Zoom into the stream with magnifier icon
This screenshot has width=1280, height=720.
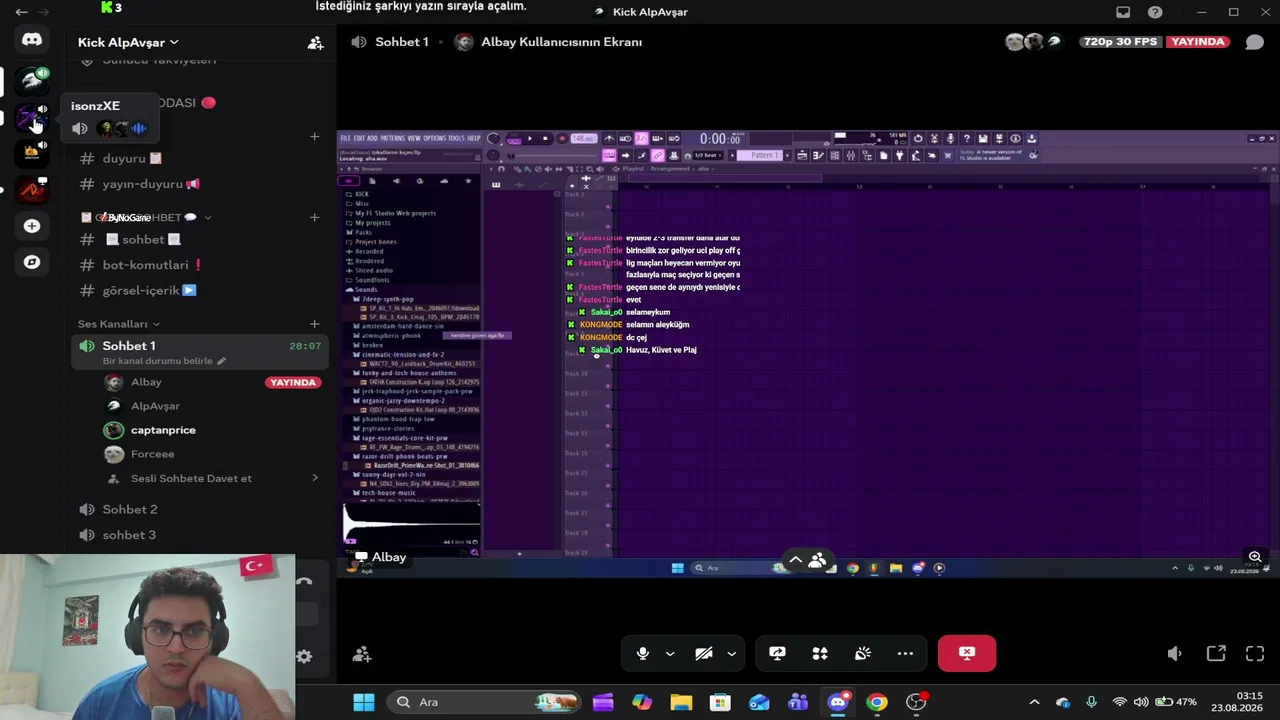1255,557
